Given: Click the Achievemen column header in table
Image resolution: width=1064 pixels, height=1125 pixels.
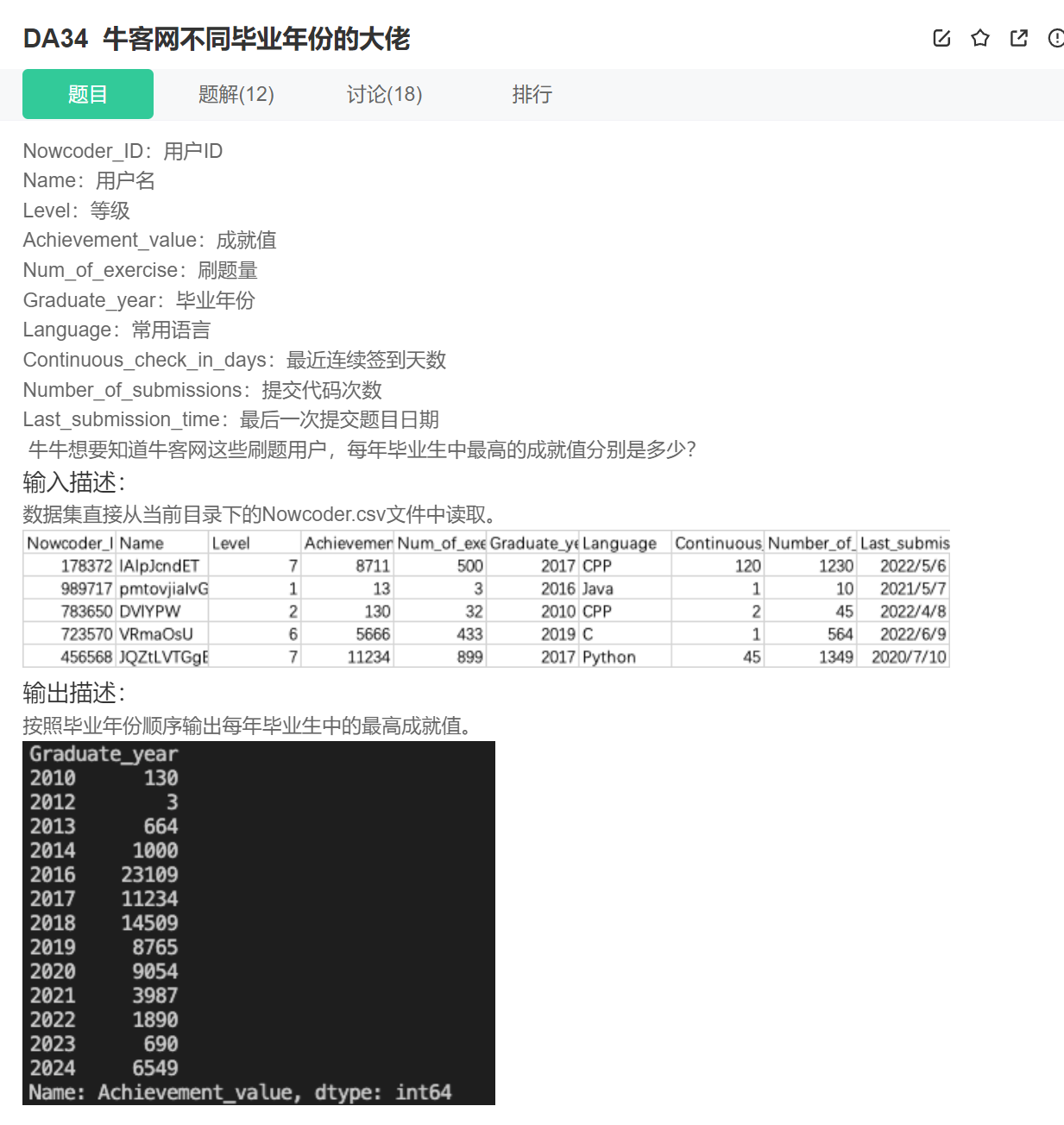Looking at the screenshot, I should pyautogui.click(x=348, y=543).
